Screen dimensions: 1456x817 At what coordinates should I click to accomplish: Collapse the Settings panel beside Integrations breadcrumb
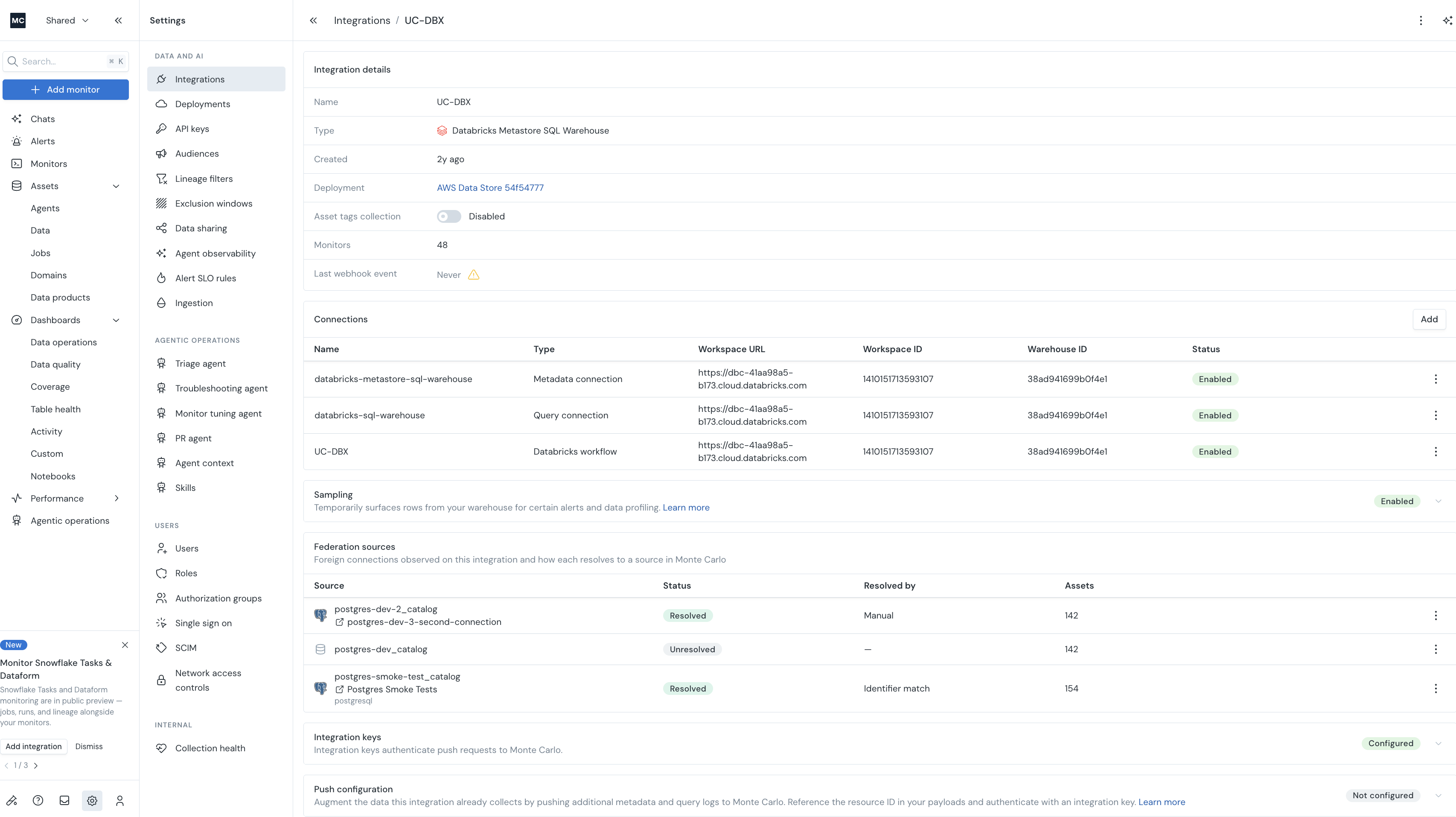313,20
